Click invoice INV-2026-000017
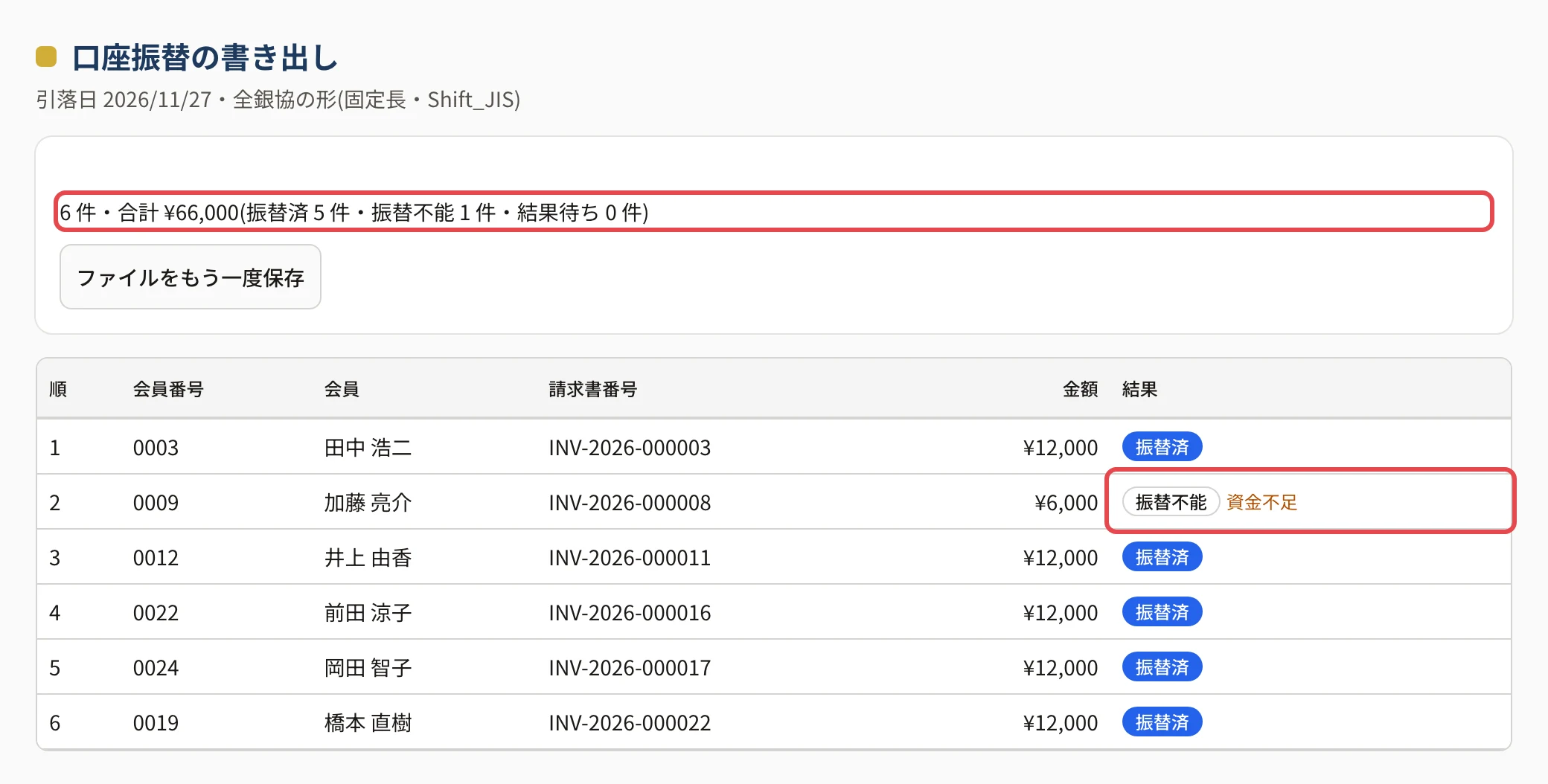Screen dimensions: 1548x784 pyautogui.click(x=630, y=668)
